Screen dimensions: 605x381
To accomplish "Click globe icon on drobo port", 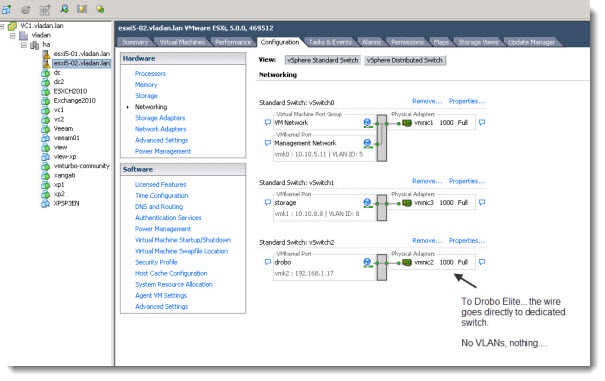I will tap(368, 262).
